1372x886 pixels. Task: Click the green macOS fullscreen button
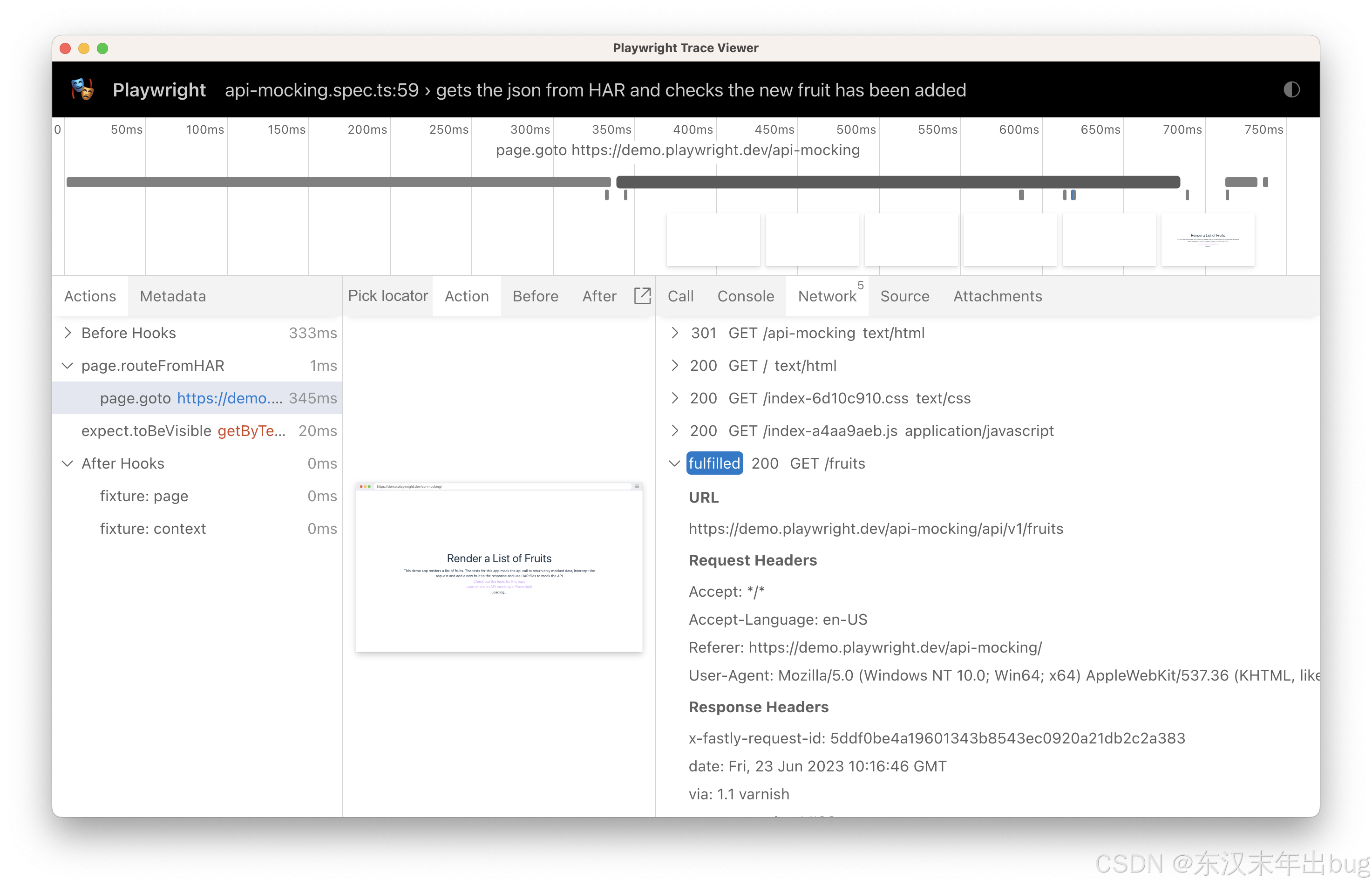tap(102, 48)
